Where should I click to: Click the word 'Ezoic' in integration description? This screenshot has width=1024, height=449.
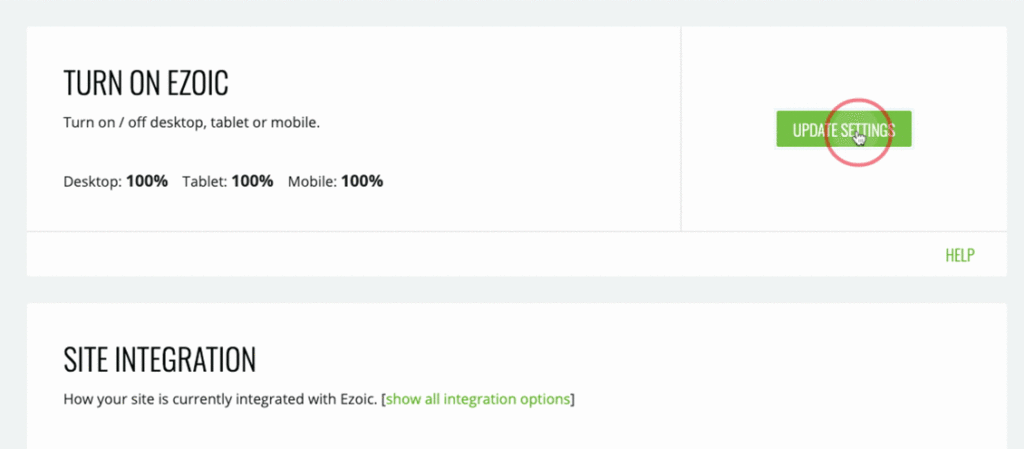click(x=356, y=400)
